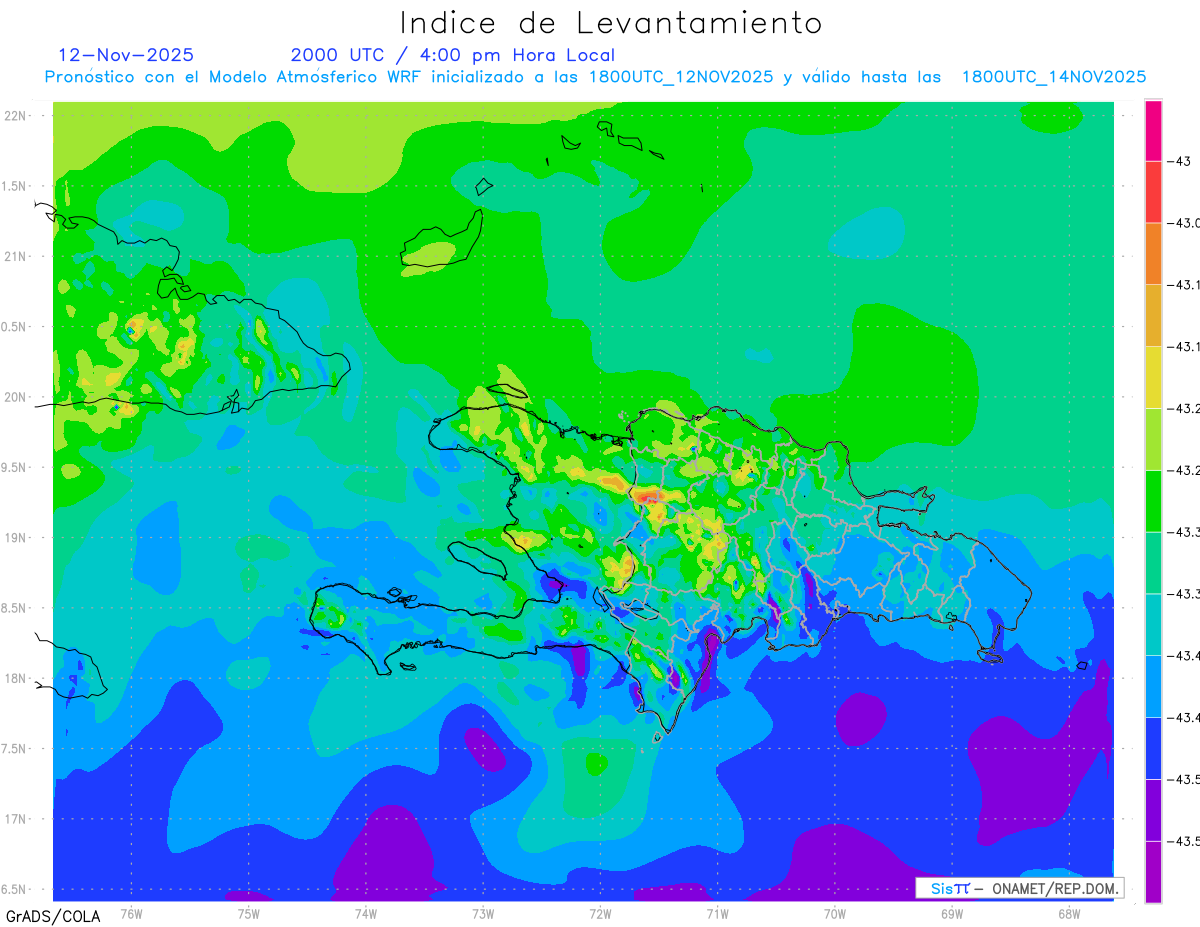1200x927 pixels.
Task: Choose the teal legend swatch
Action: click(x=1153, y=626)
